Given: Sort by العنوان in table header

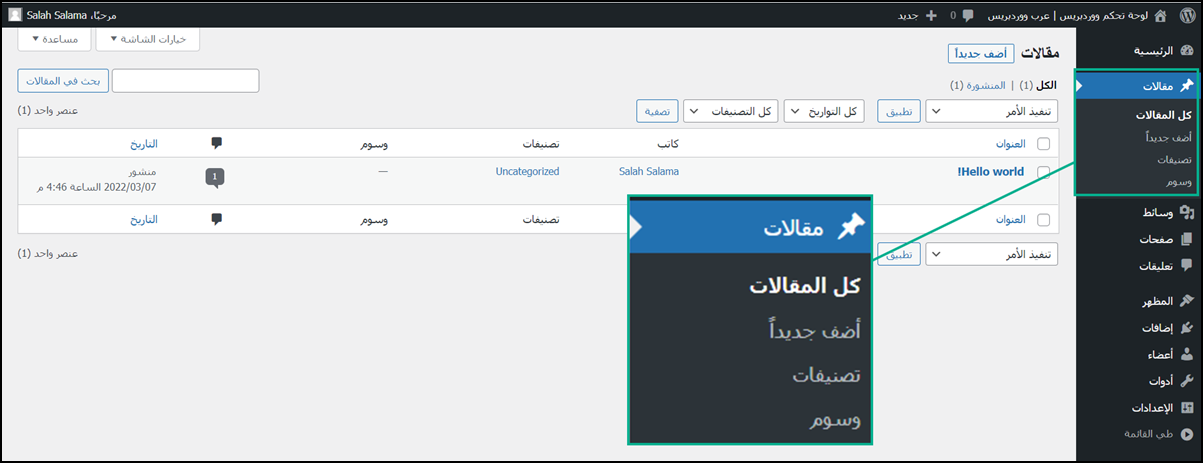Looking at the screenshot, I should tap(1011, 144).
